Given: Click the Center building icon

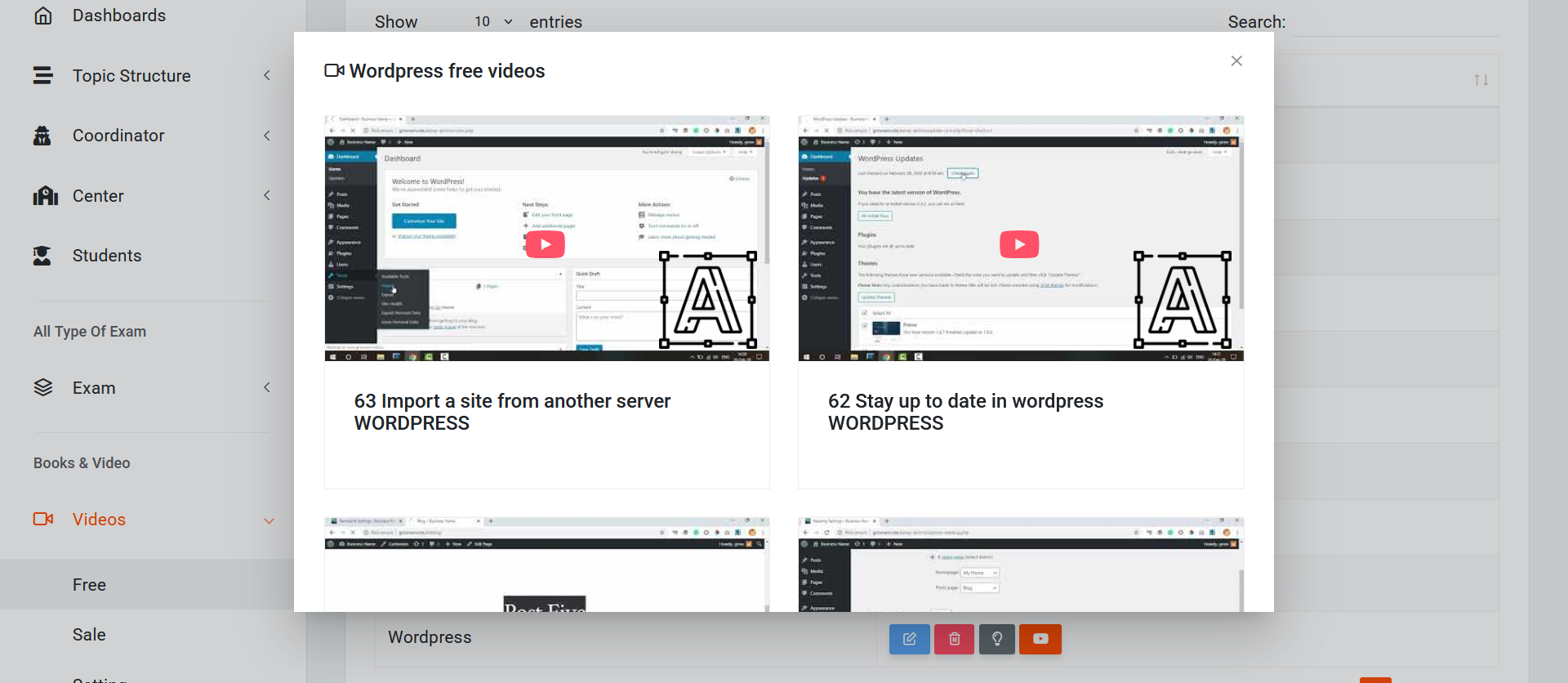Looking at the screenshot, I should click(45, 196).
